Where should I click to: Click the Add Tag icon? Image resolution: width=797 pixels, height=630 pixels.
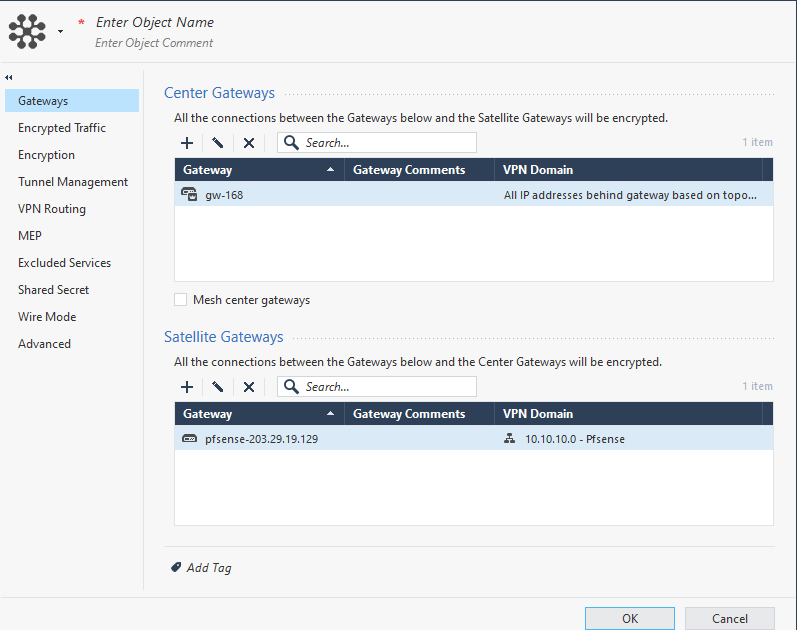(x=177, y=567)
